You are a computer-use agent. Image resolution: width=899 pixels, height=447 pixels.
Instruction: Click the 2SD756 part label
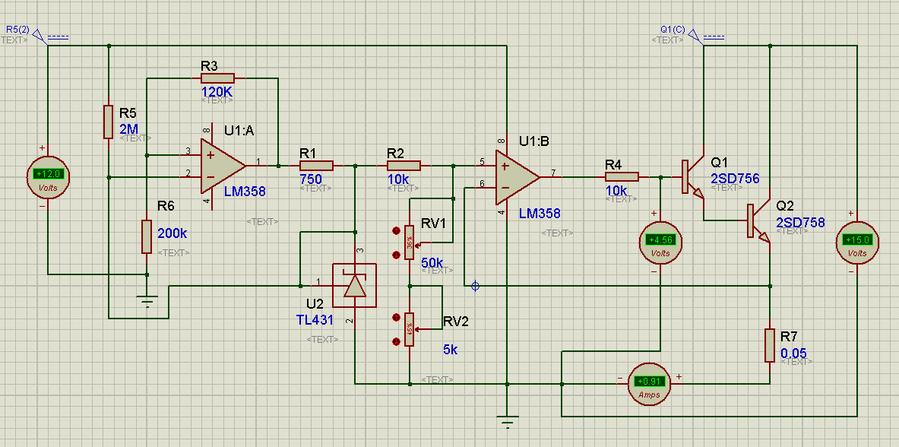point(735,179)
